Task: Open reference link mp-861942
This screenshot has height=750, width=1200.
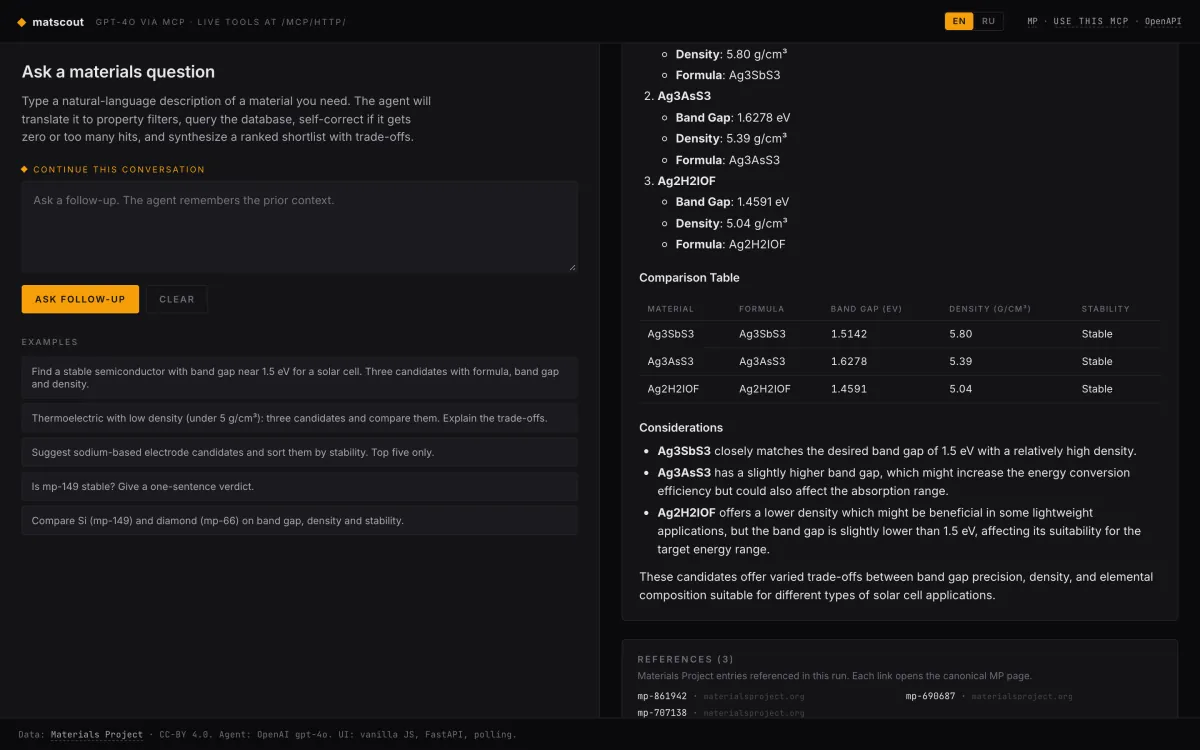Action: [x=662, y=696]
